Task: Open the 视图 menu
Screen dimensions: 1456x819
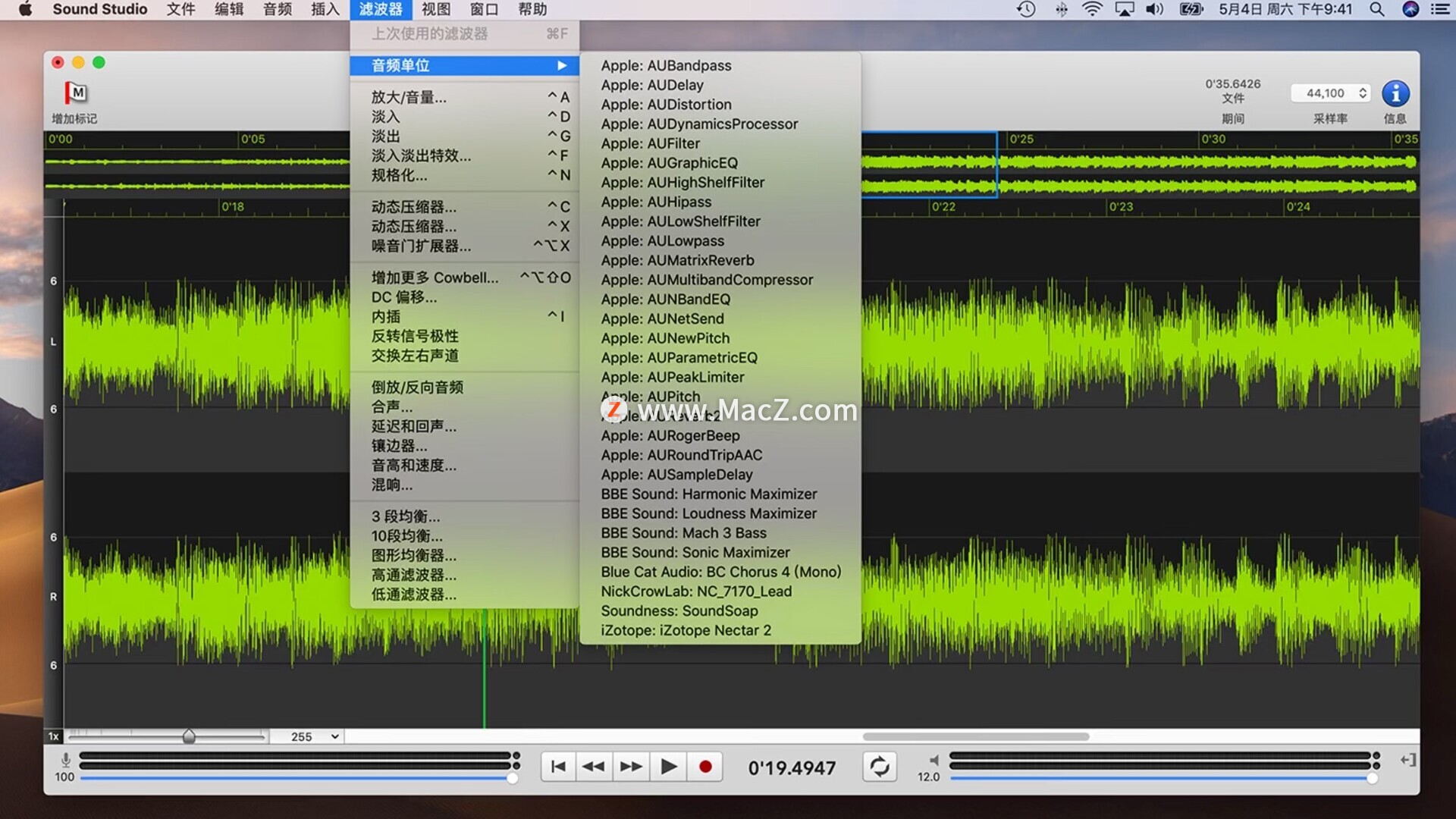Action: coord(436,9)
